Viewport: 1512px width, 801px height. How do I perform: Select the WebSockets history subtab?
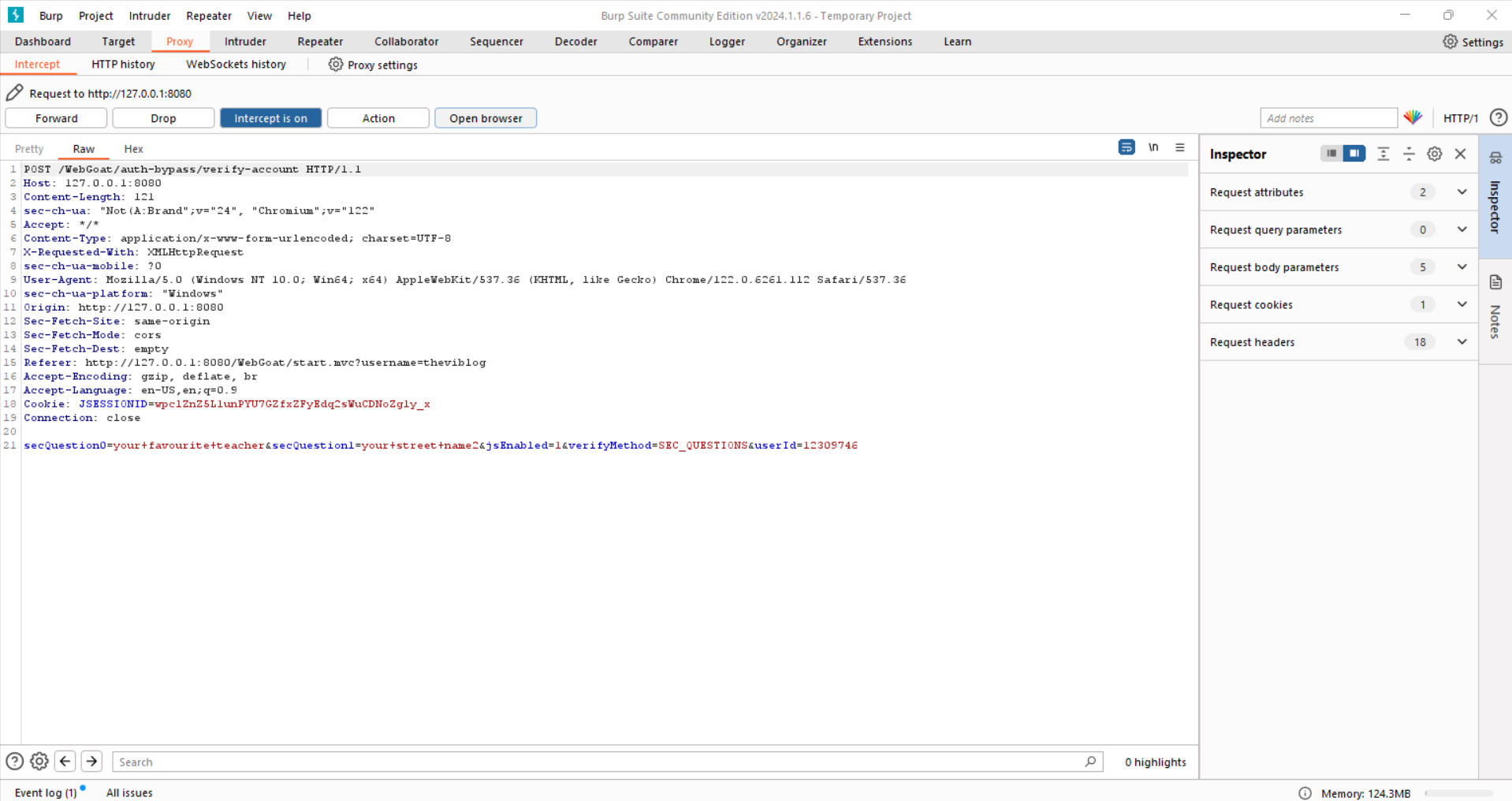point(236,65)
